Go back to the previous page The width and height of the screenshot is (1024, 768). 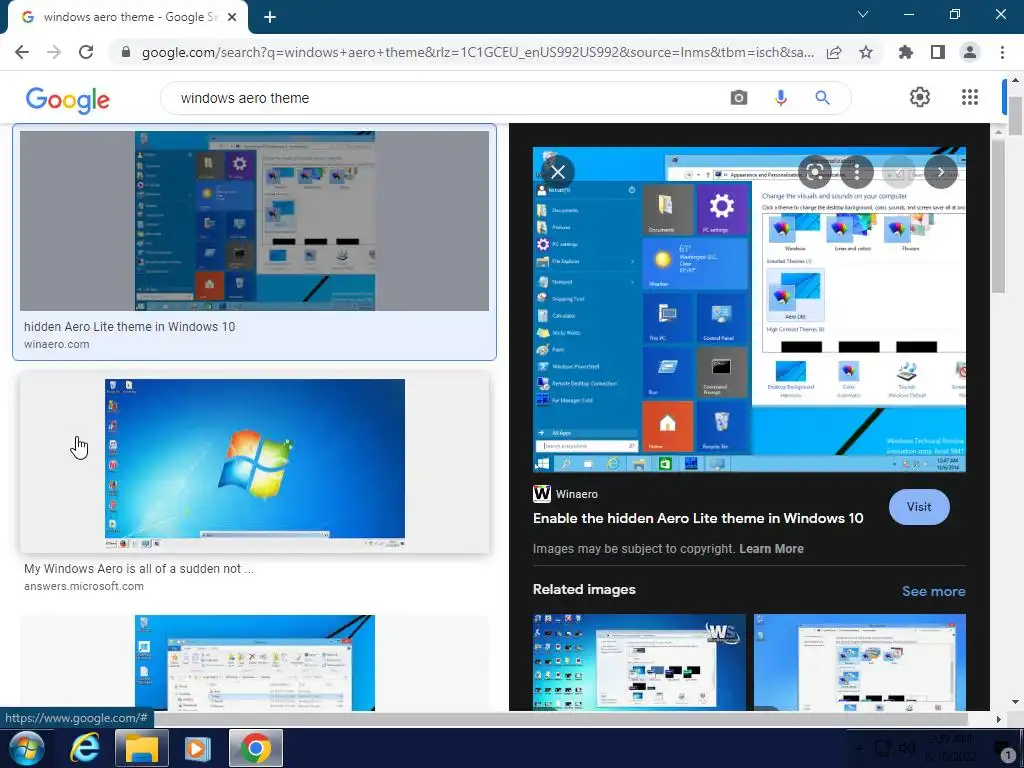(22, 52)
